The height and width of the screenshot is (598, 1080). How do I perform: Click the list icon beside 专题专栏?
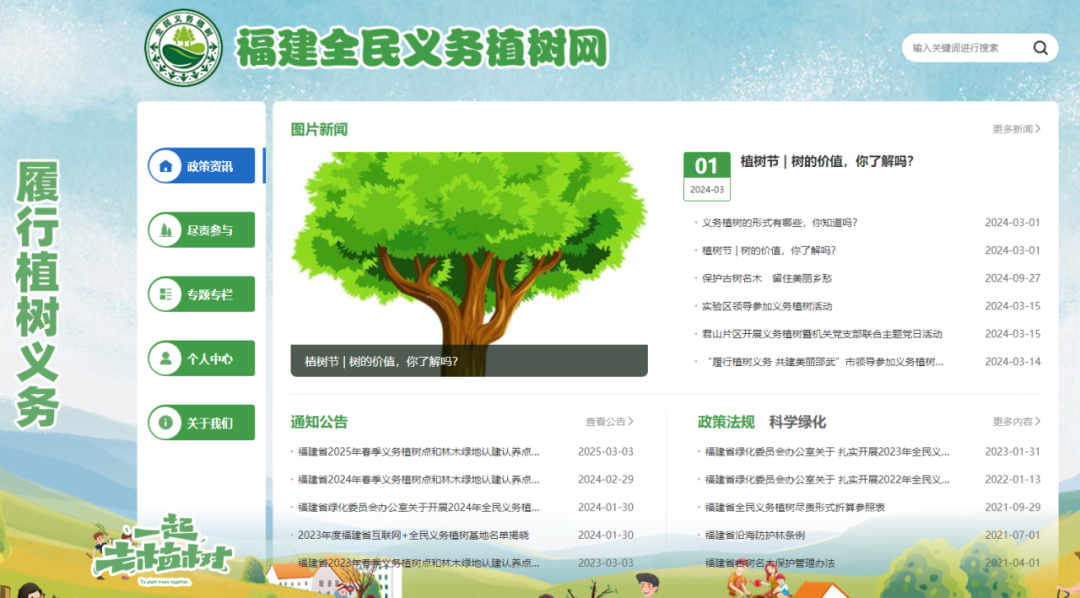coord(165,294)
